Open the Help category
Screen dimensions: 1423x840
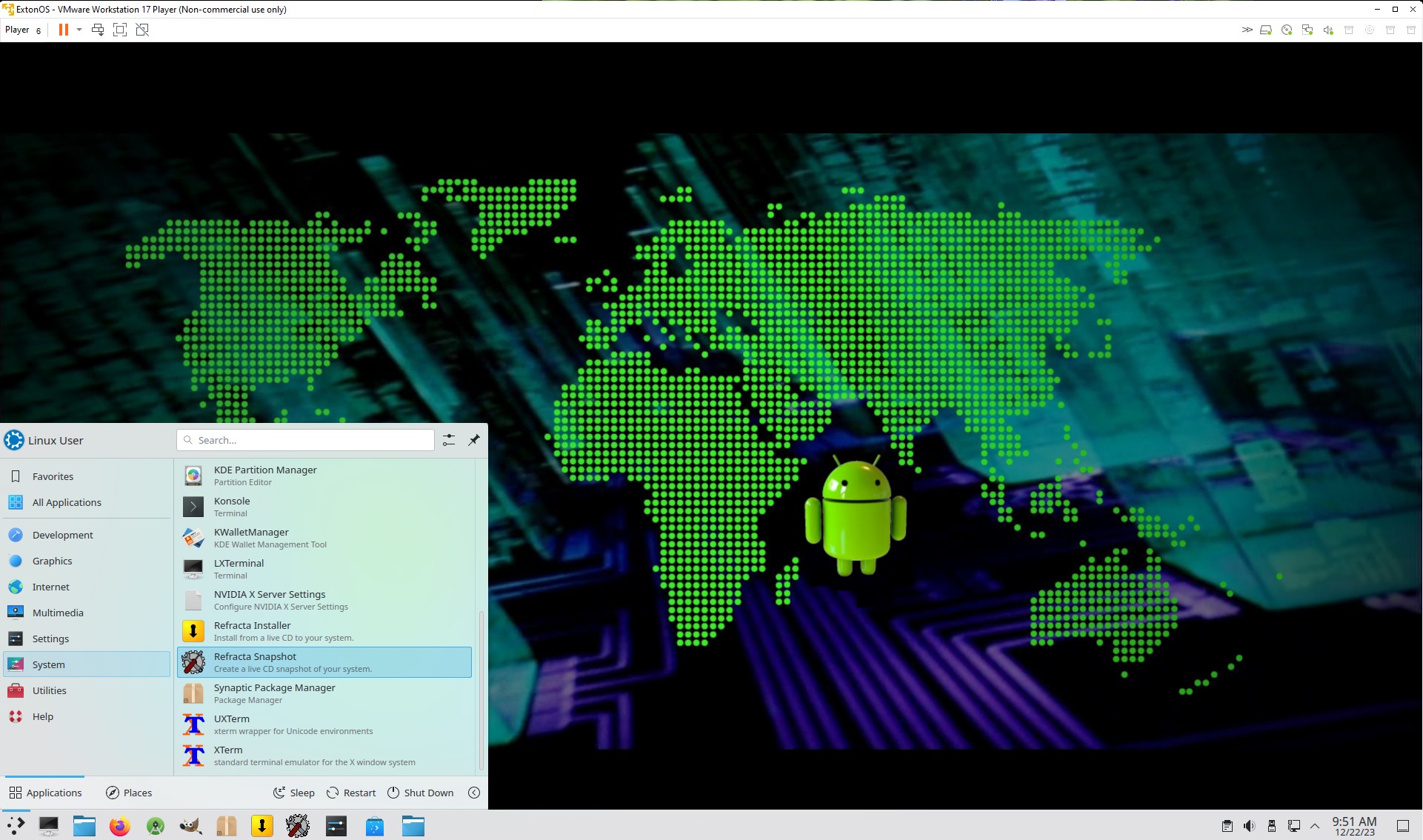(x=87, y=716)
